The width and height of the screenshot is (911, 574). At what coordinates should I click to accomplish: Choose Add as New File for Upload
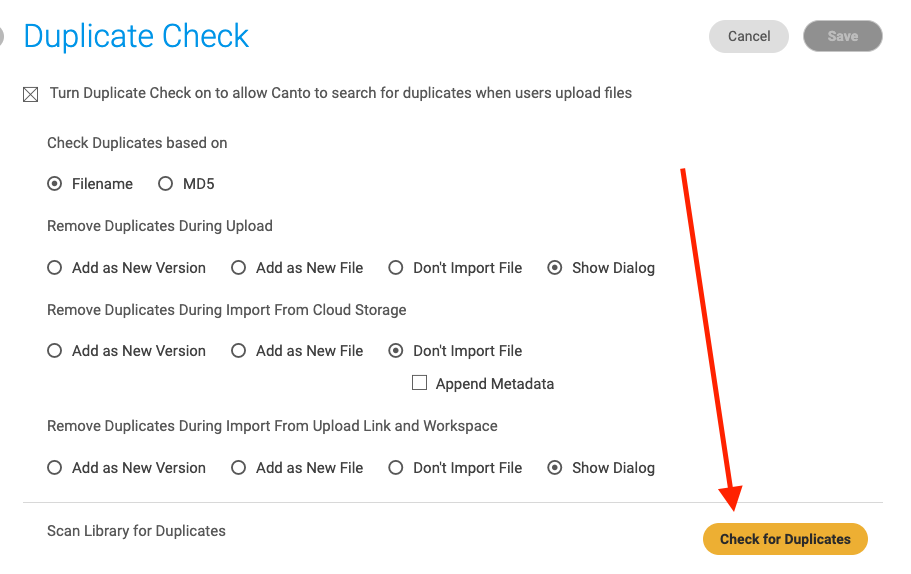[239, 268]
